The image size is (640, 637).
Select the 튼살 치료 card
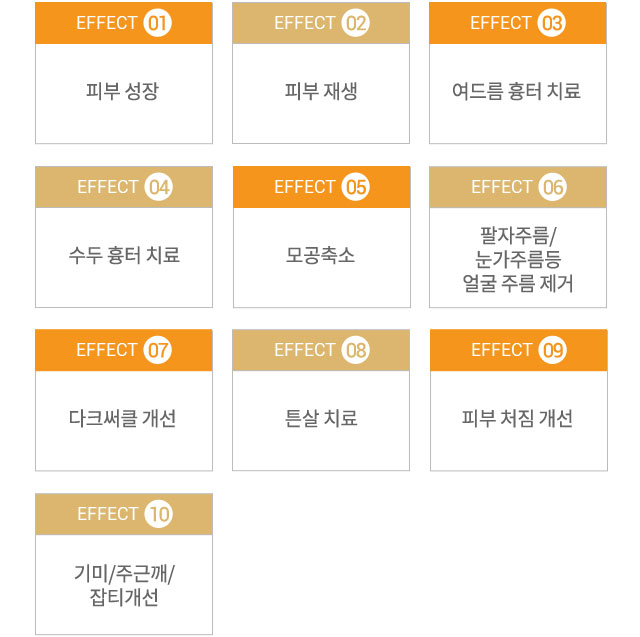click(x=321, y=400)
